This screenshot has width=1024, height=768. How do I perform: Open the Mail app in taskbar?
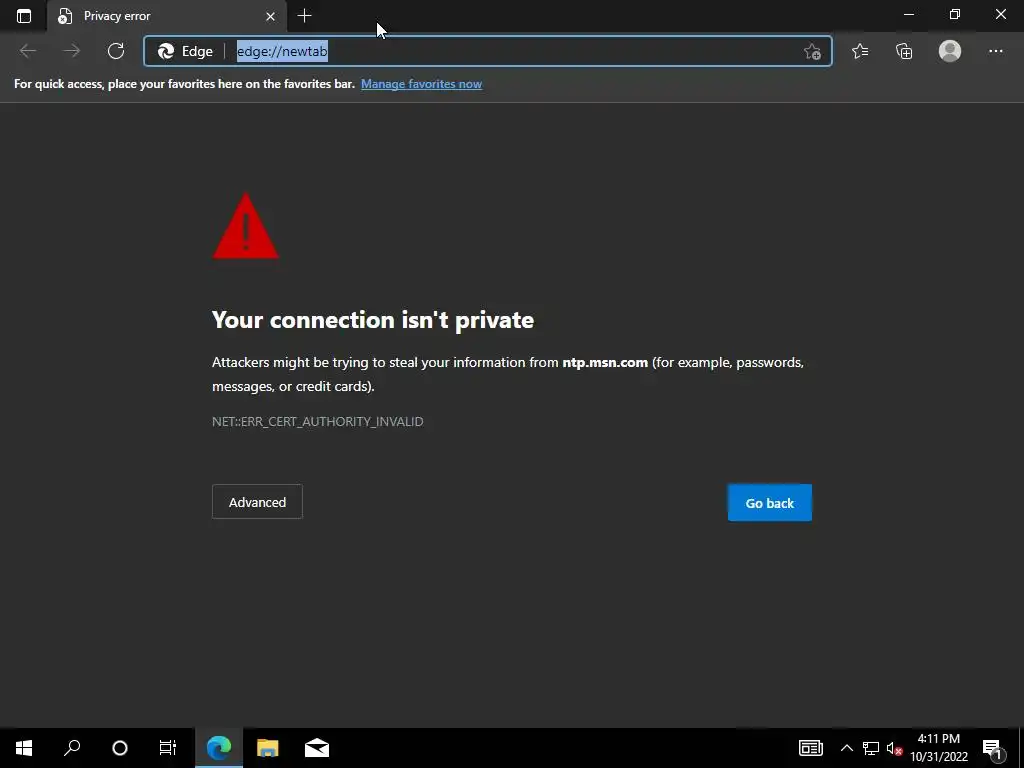tap(317, 748)
